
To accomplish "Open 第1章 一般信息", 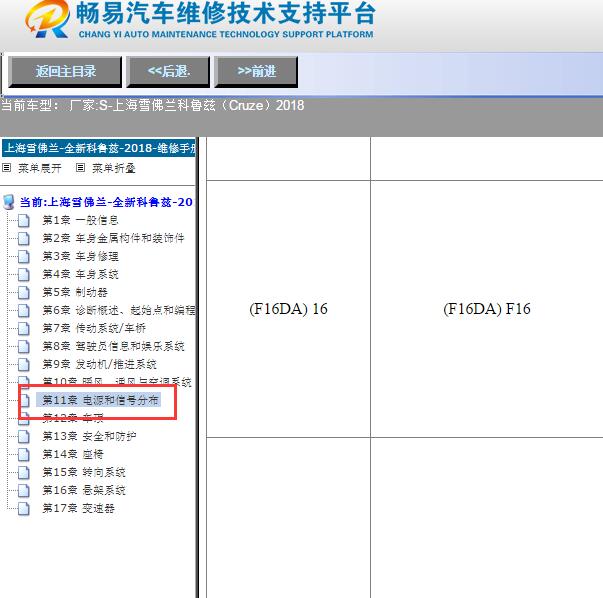I will [80, 220].
